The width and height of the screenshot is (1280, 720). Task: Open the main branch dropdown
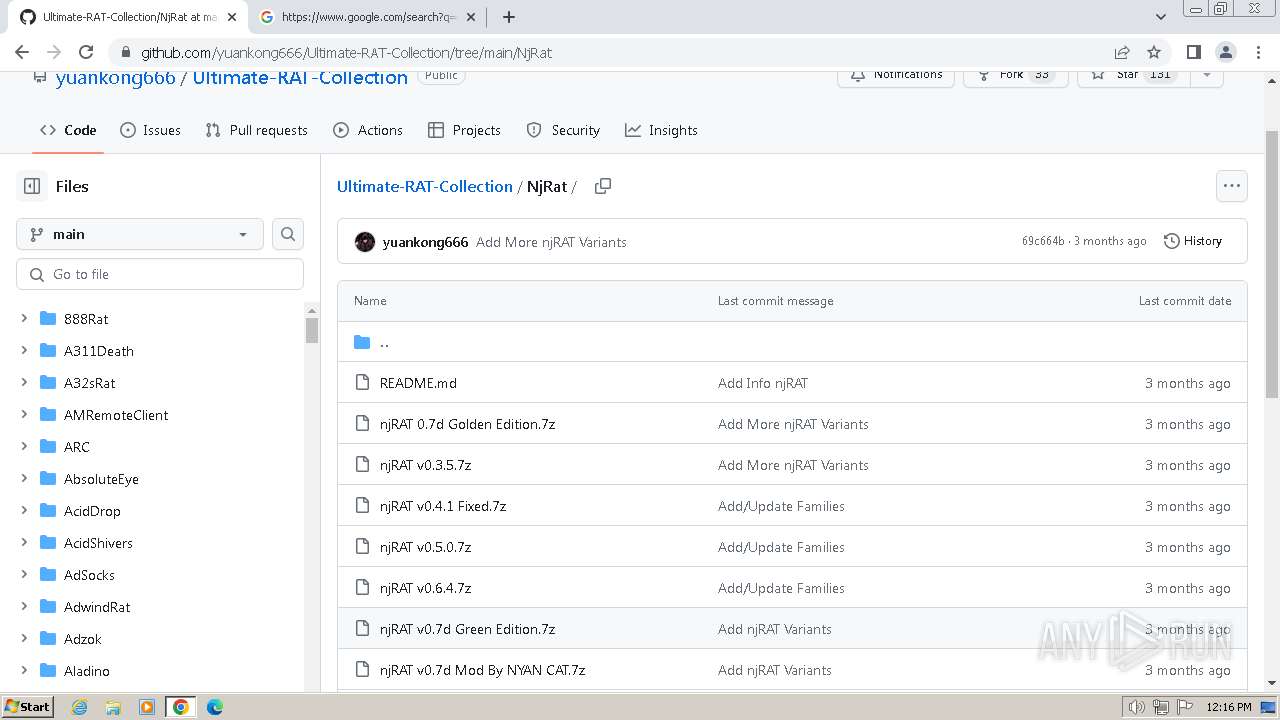[140, 234]
